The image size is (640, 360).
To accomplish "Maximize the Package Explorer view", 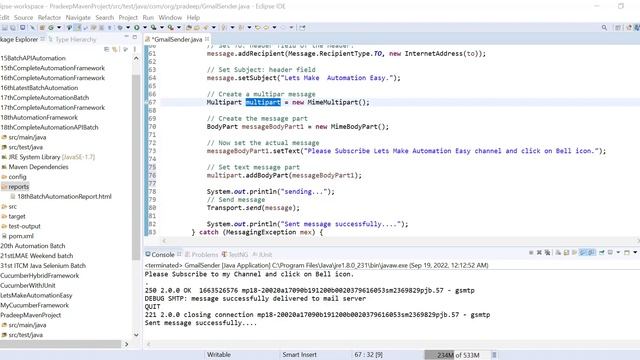I will (135, 38).
